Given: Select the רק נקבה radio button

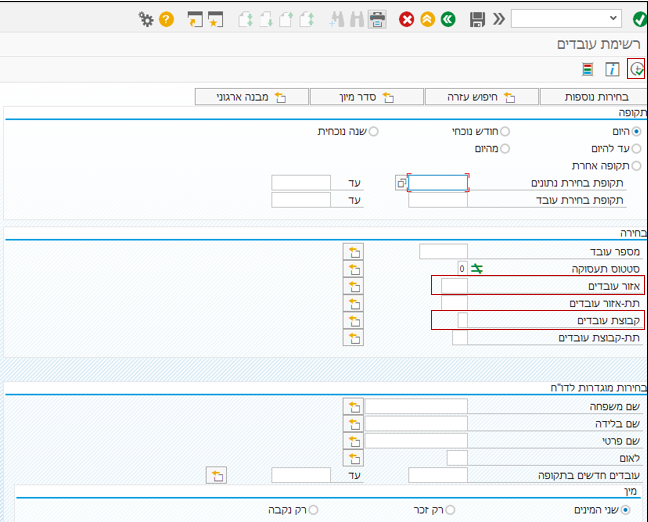Looking at the screenshot, I should pos(313,510).
